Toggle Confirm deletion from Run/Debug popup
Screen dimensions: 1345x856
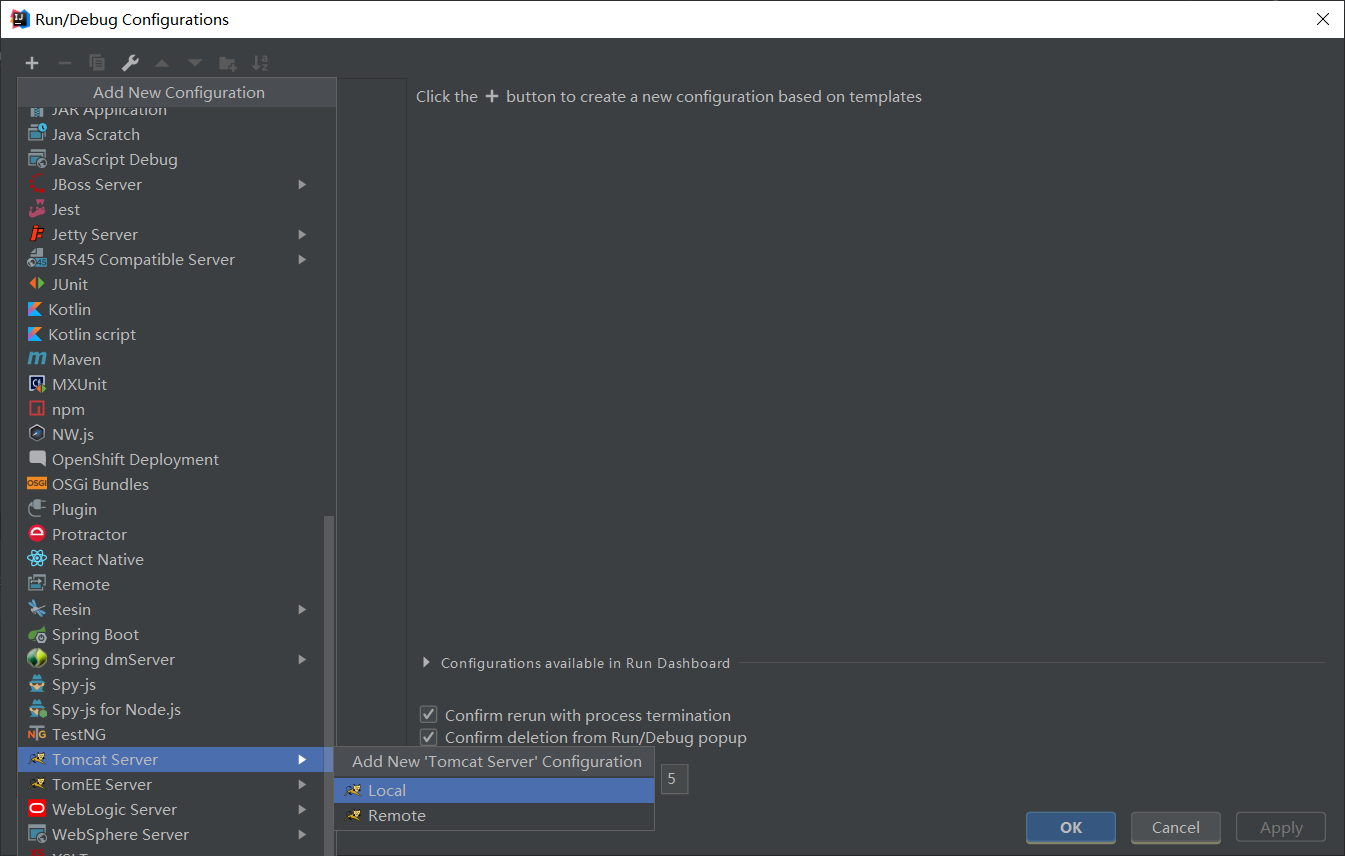tap(429, 737)
